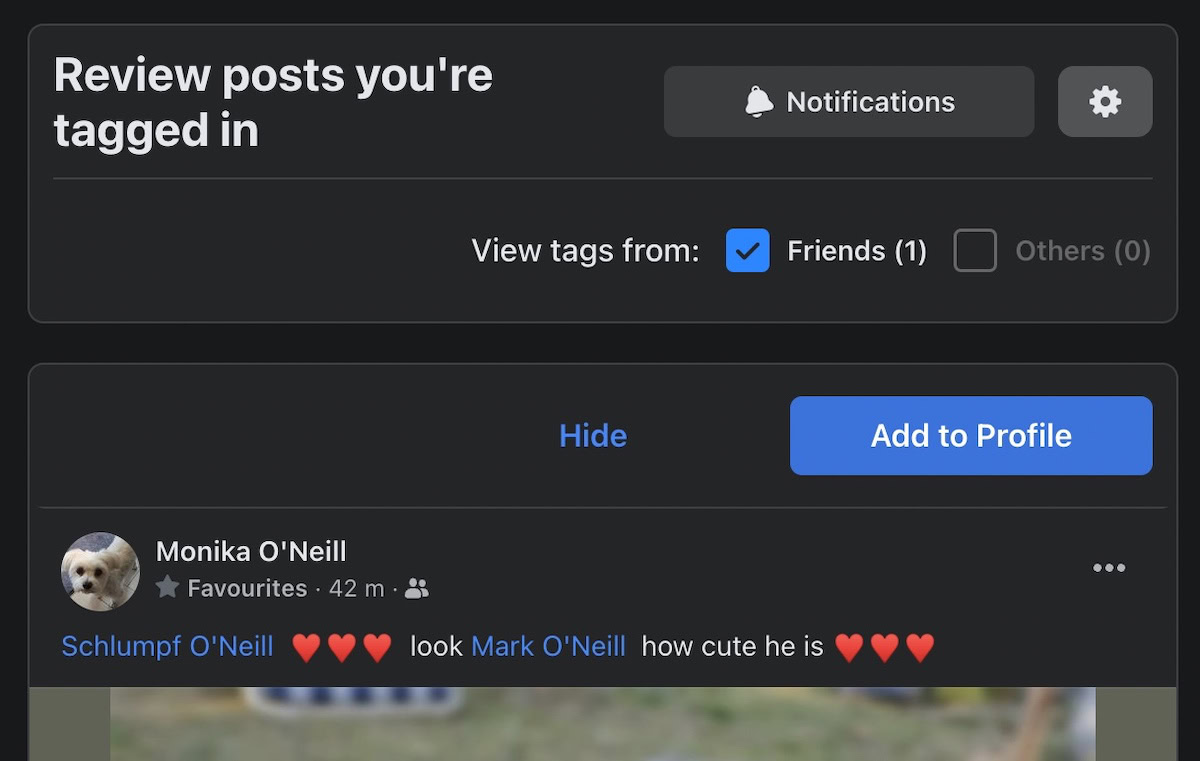
Task: Click the Favourites label under the name
Action: pyautogui.click(x=247, y=588)
